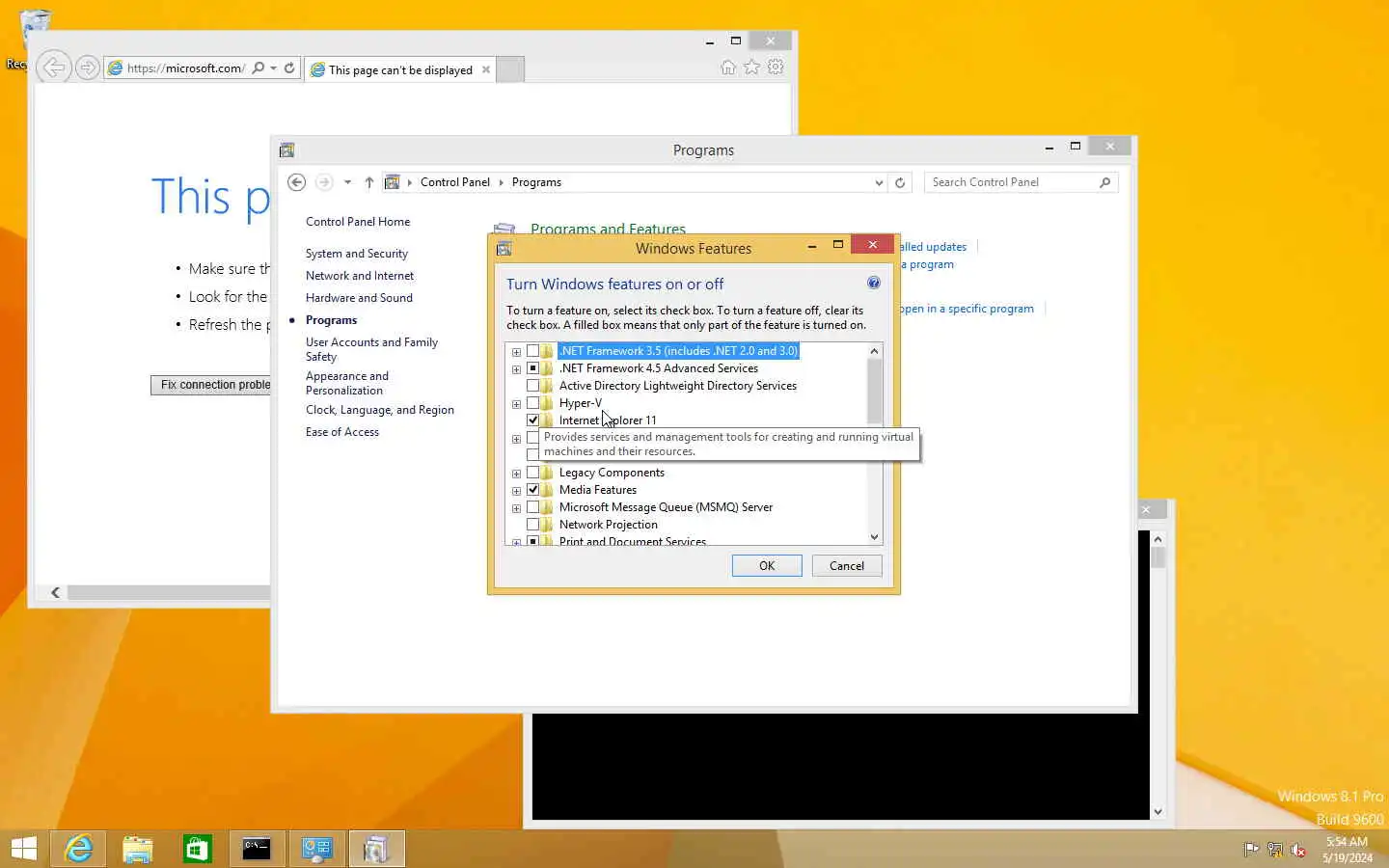Enable the Network Projection checkbox
The image size is (1389, 868).
532,525
